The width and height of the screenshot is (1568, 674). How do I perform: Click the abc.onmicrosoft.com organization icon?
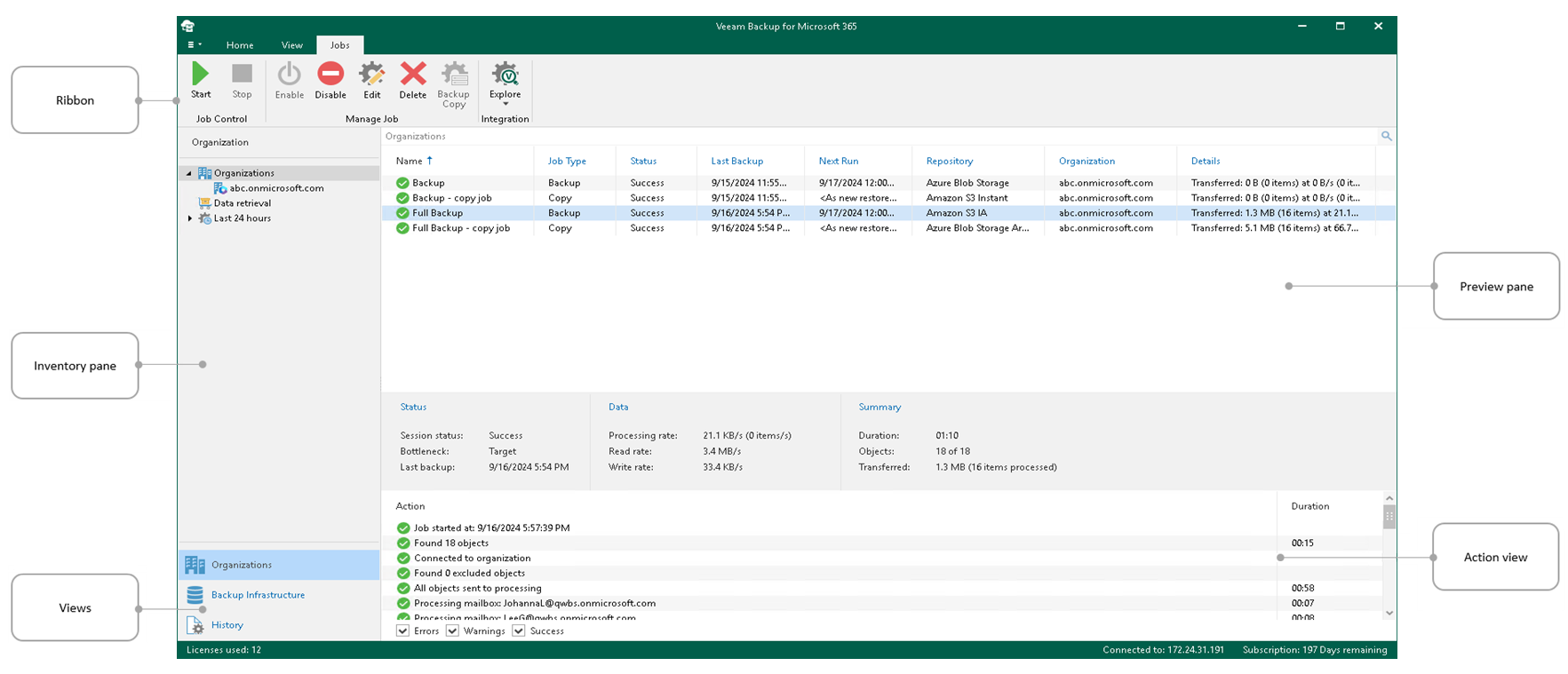219,188
